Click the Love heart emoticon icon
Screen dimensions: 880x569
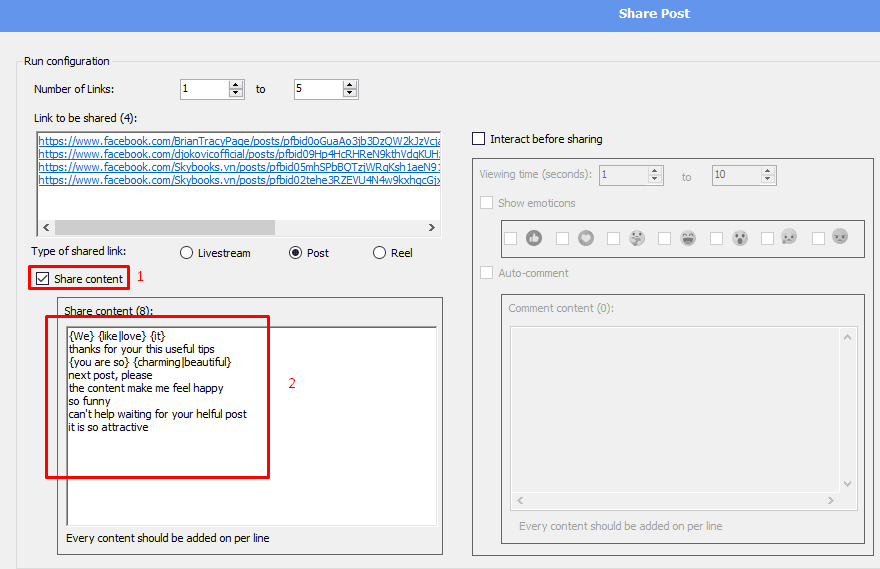(586, 238)
